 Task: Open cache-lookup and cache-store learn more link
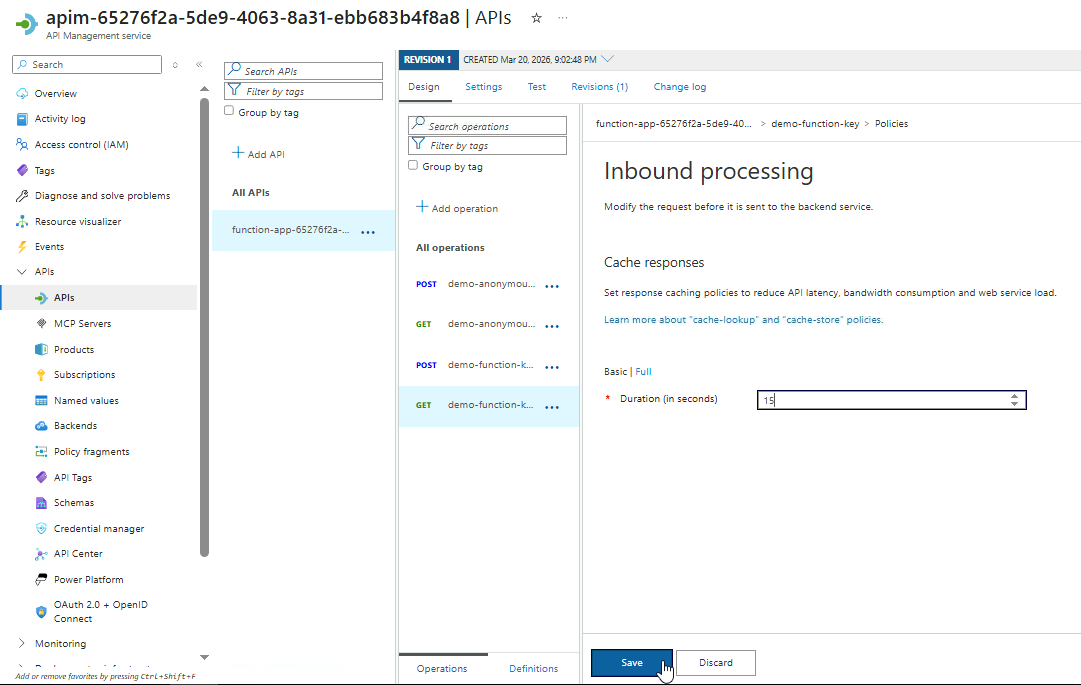click(743, 320)
